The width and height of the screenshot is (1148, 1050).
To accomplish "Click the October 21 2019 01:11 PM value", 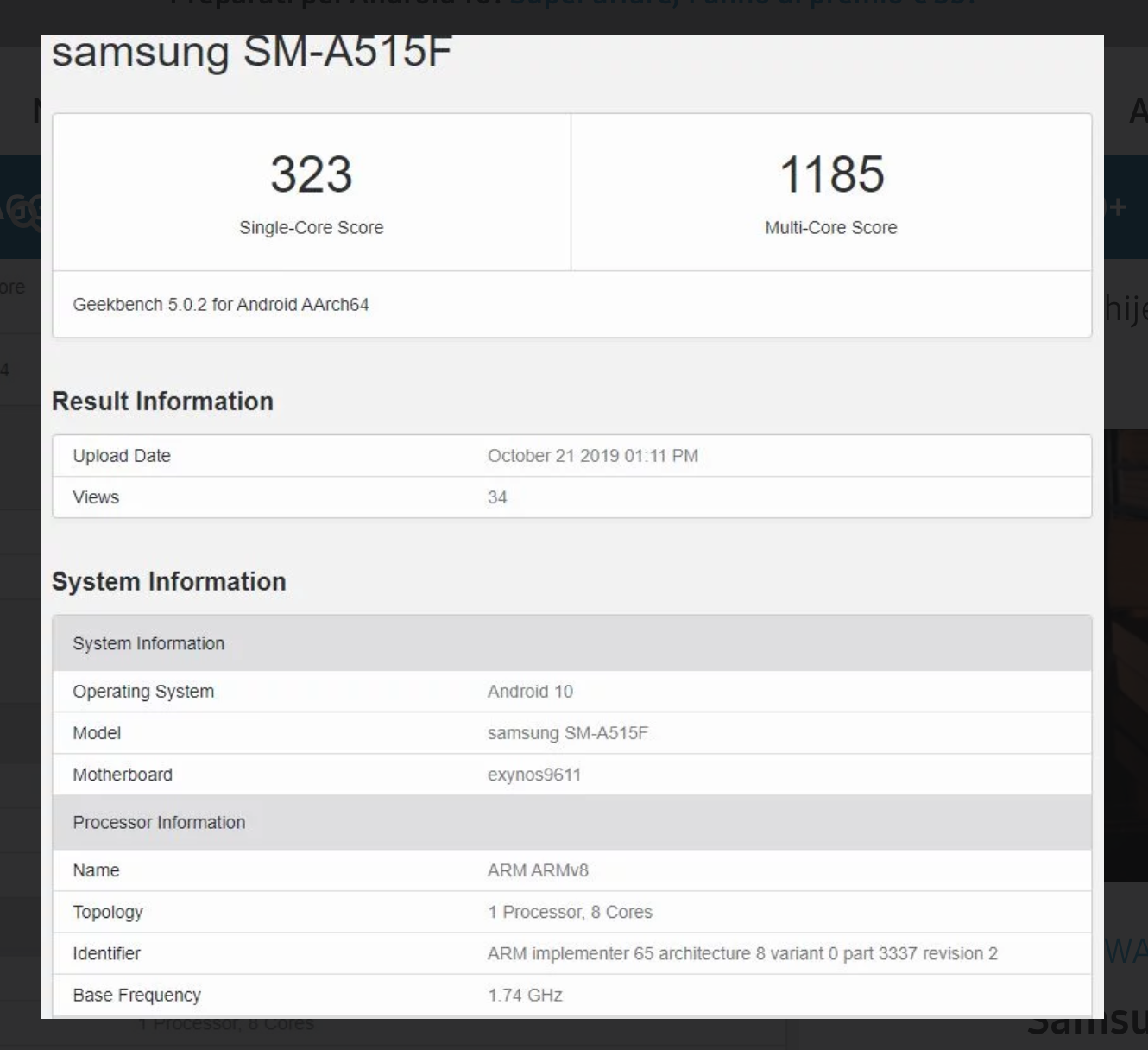I will pyautogui.click(x=593, y=456).
